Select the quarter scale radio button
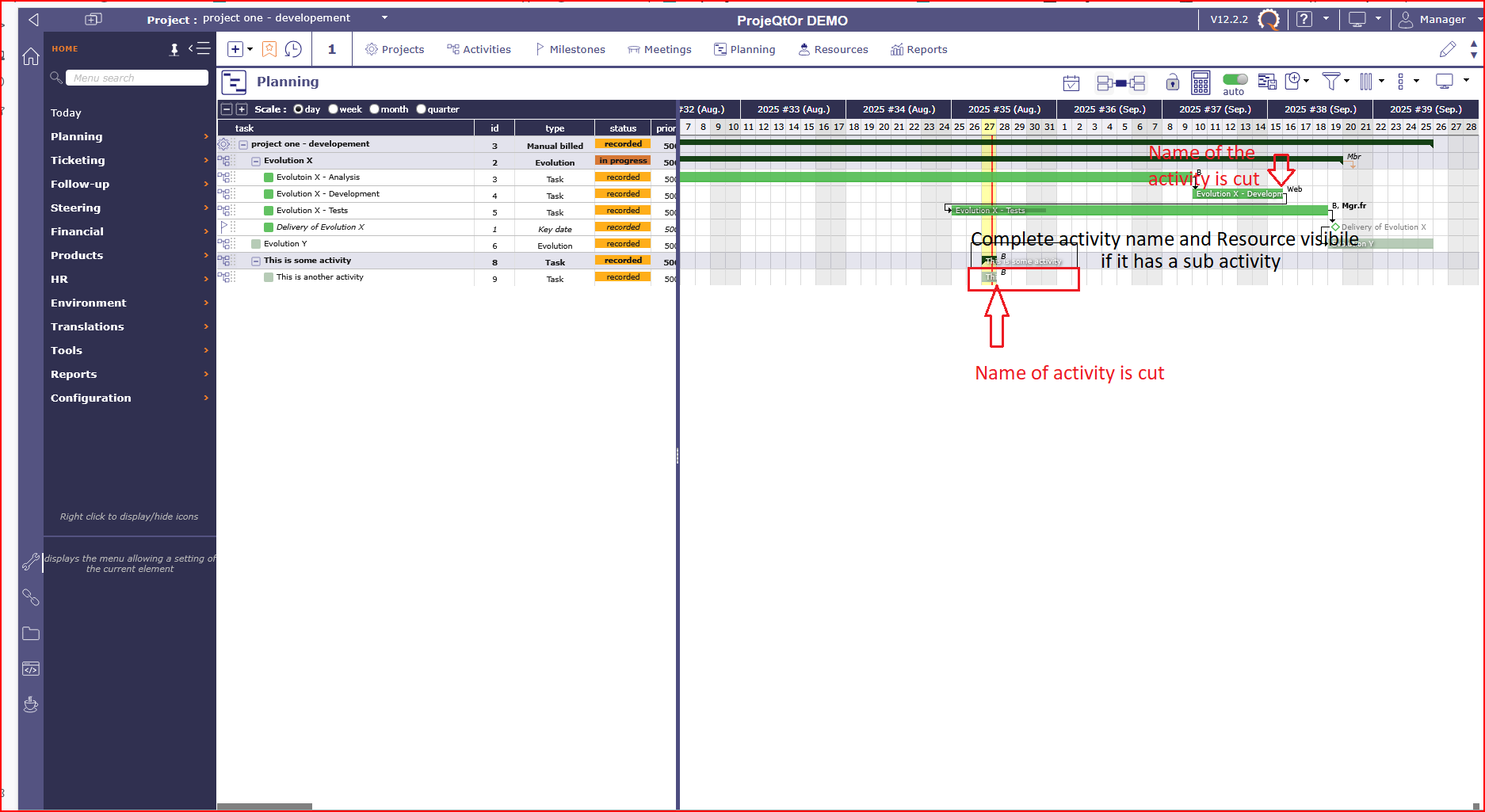Viewport: 1485px width, 812px height. pyautogui.click(x=422, y=109)
